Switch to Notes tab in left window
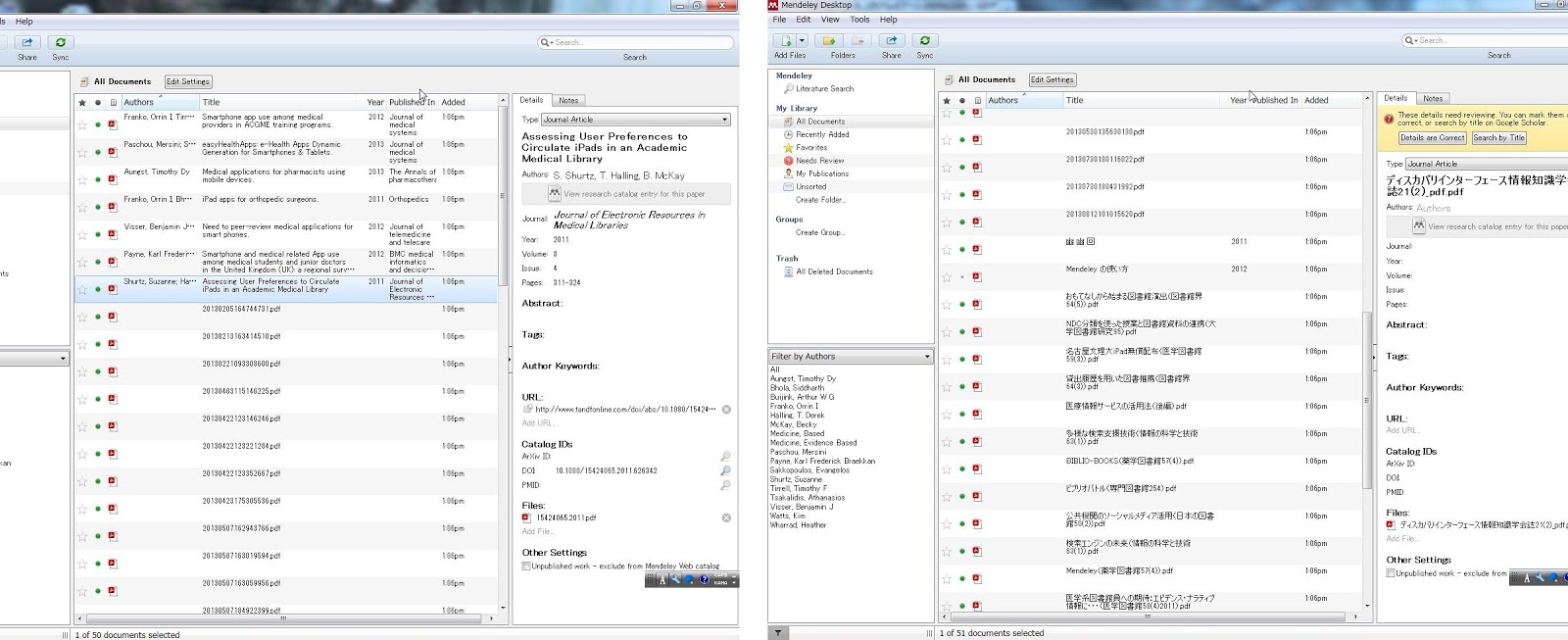The width and height of the screenshot is (1568, 640). click(568, 100)
